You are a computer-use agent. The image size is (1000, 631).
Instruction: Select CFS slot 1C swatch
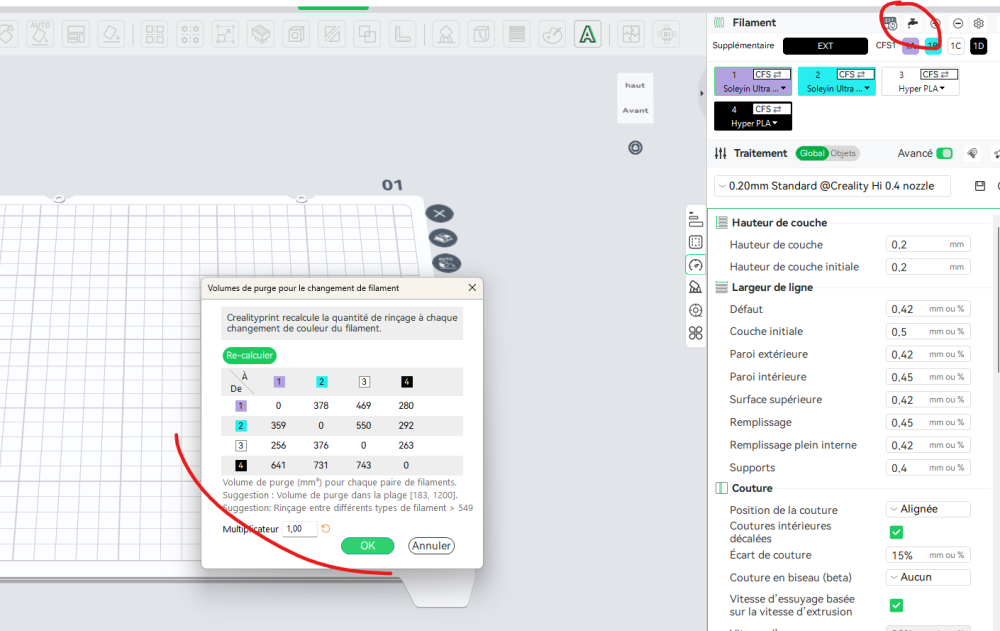point(955,46)
